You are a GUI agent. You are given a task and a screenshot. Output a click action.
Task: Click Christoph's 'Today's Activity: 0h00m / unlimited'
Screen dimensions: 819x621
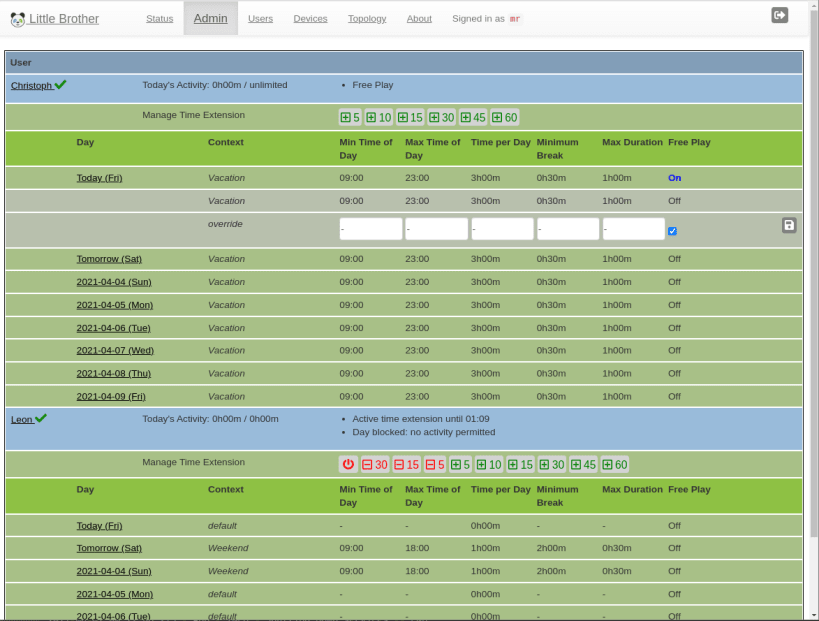click(215, 85)
